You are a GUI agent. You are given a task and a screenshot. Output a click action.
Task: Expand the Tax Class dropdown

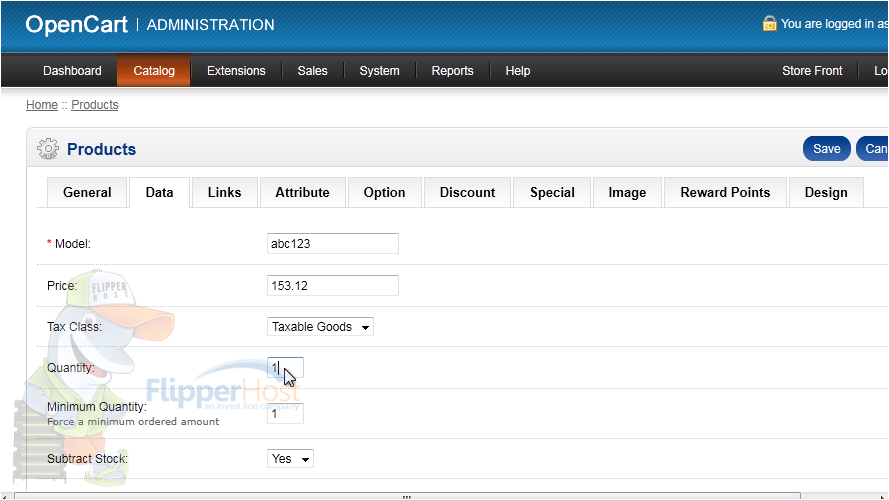(x=320, y=327)
